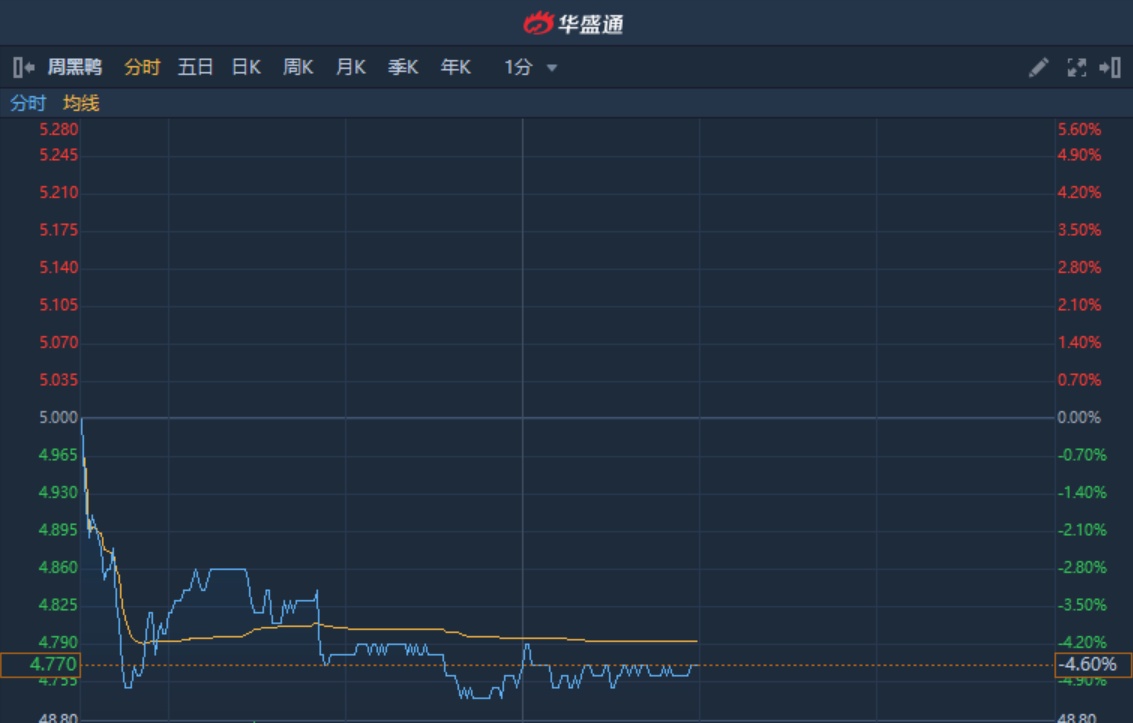Click the -2.80% percentage axis label
The width and height of the screenshot is (1133, 723).
coord(1082,567)
